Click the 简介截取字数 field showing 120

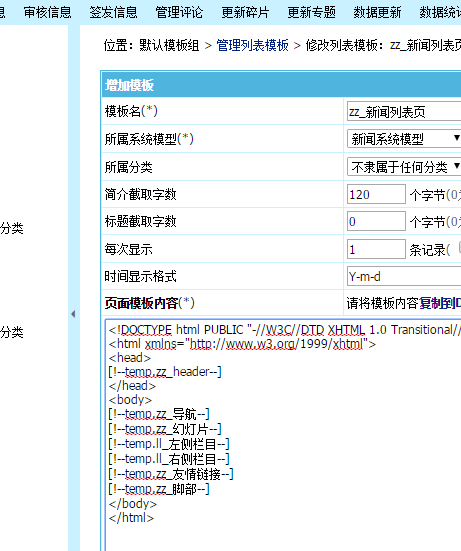point(376,194)
